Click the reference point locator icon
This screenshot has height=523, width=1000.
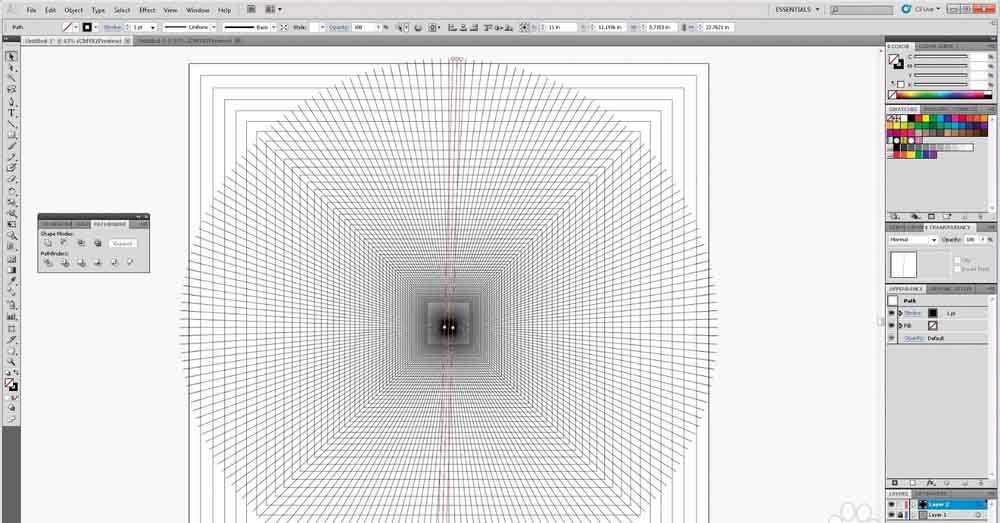524,27
